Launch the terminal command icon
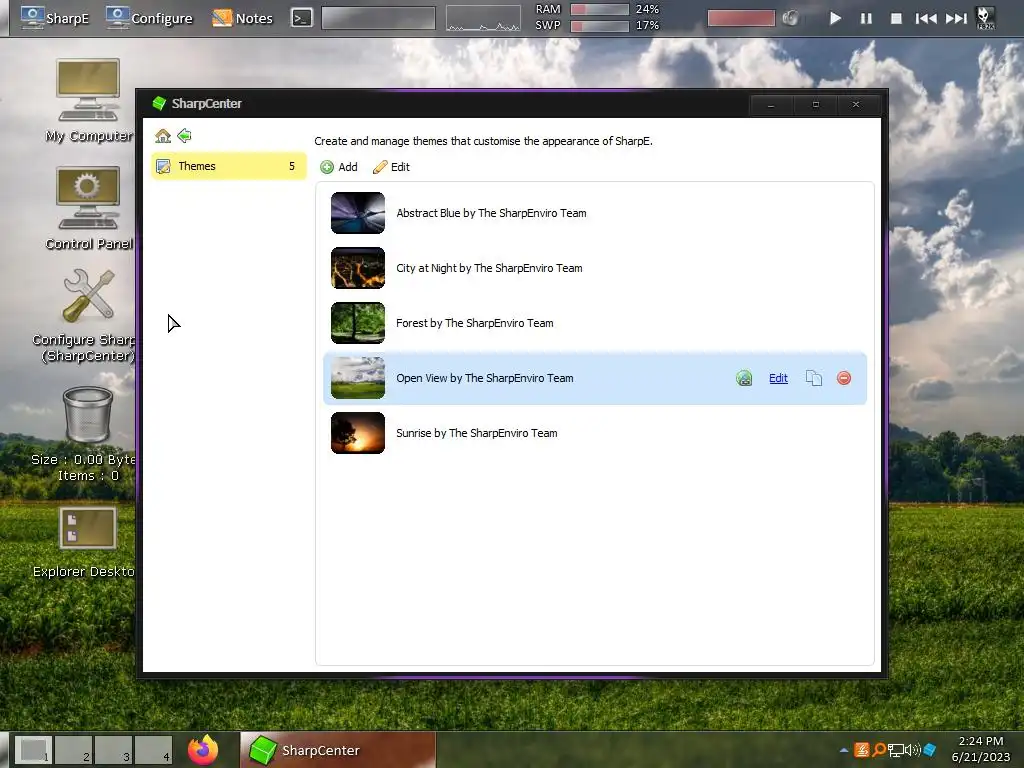 click(301, 18)
